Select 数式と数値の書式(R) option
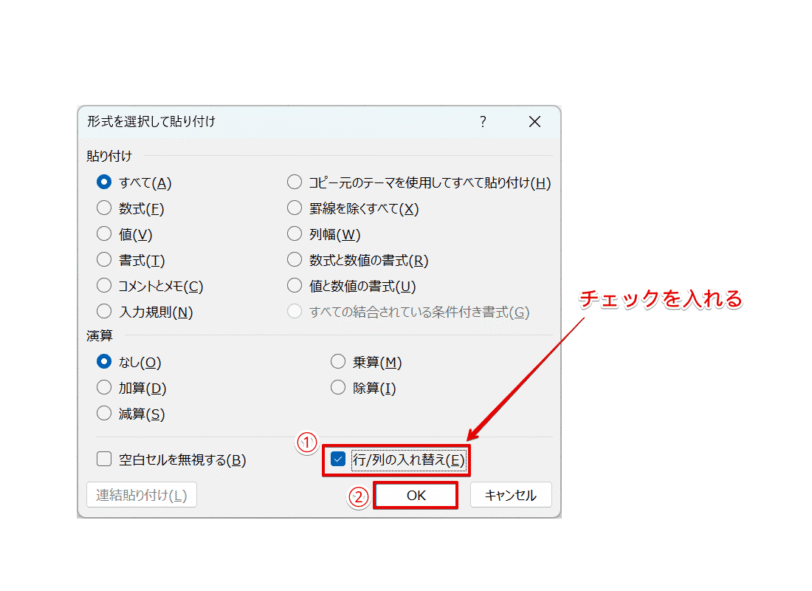This screenshot has width=812, height=591. (x=295, y=260)
